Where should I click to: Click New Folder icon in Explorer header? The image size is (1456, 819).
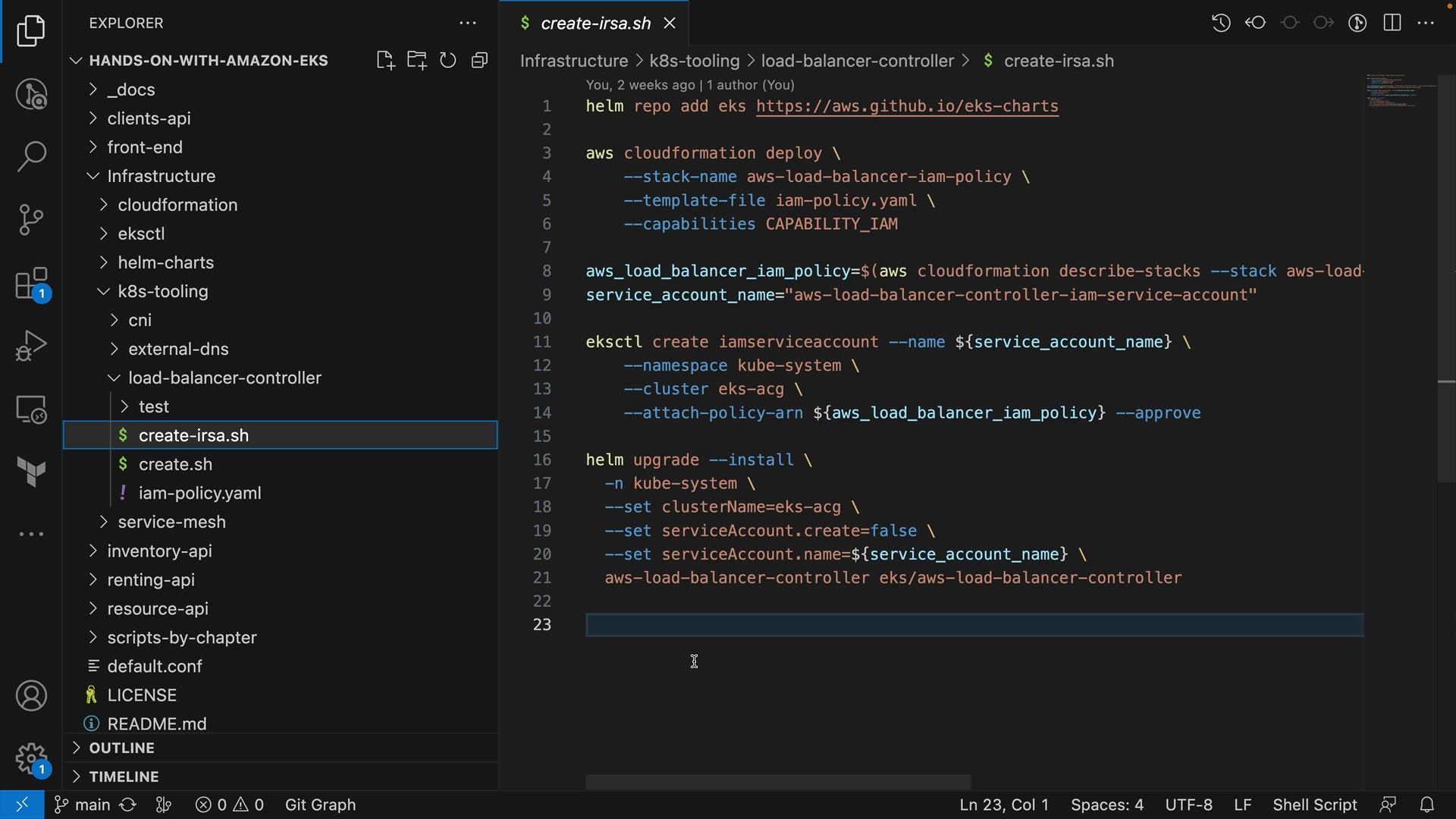click(416, 61)
